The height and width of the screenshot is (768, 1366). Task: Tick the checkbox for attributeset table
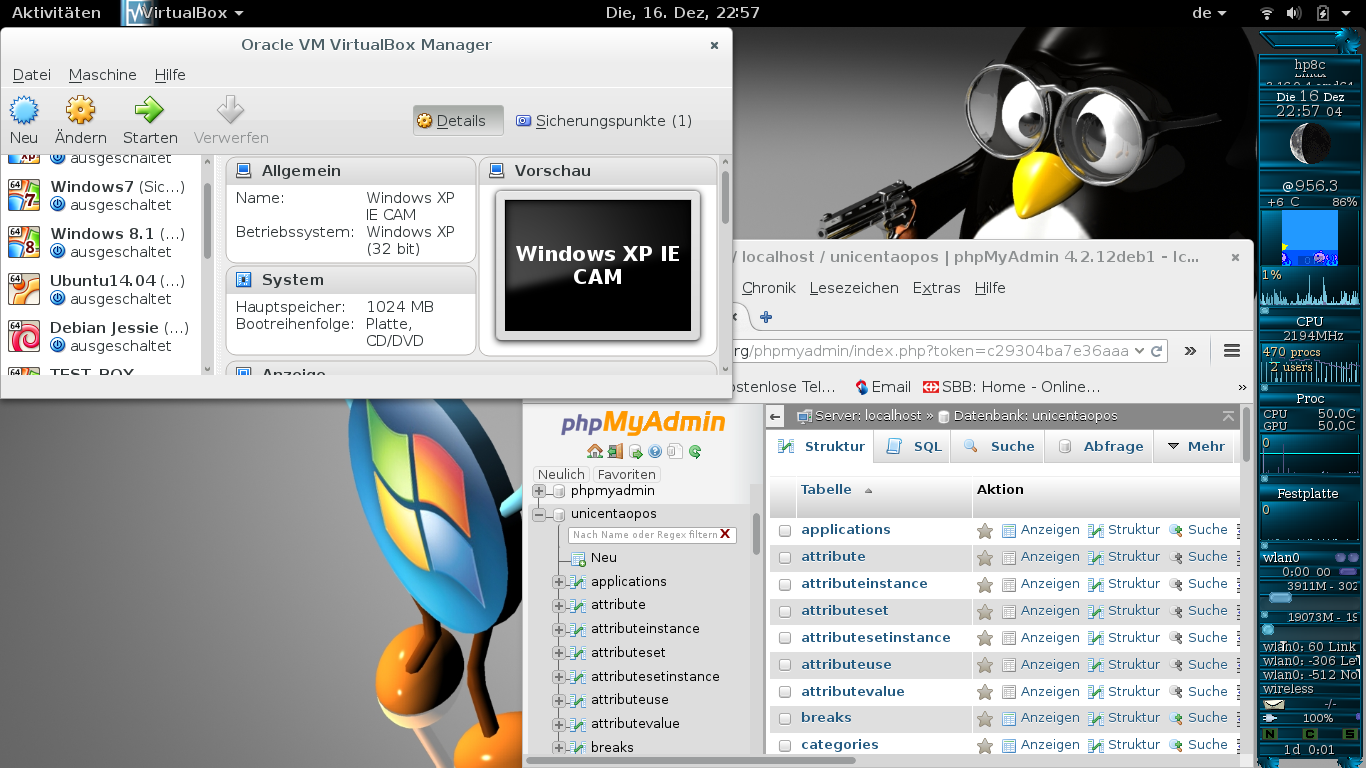point(785,612)
